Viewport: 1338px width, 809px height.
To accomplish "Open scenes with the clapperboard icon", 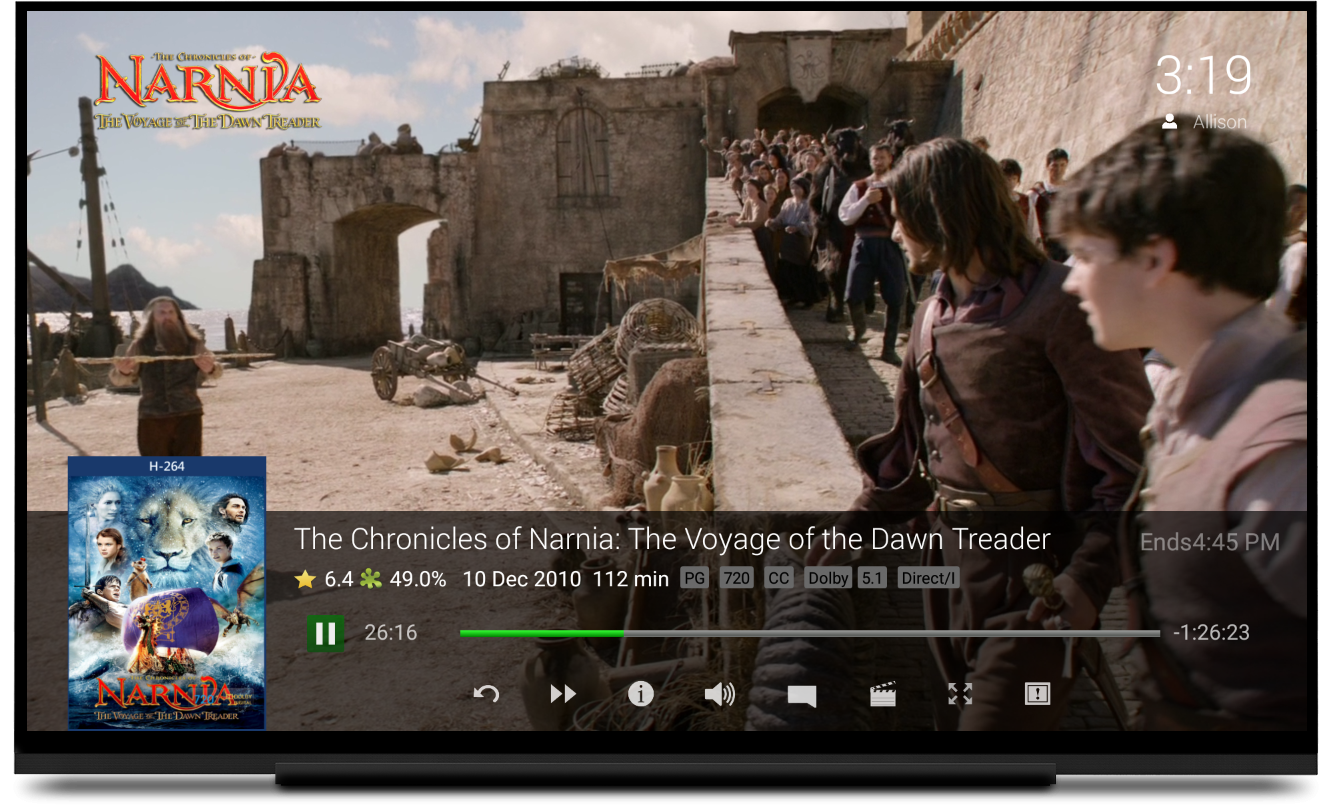I will (x=883, y=694).
